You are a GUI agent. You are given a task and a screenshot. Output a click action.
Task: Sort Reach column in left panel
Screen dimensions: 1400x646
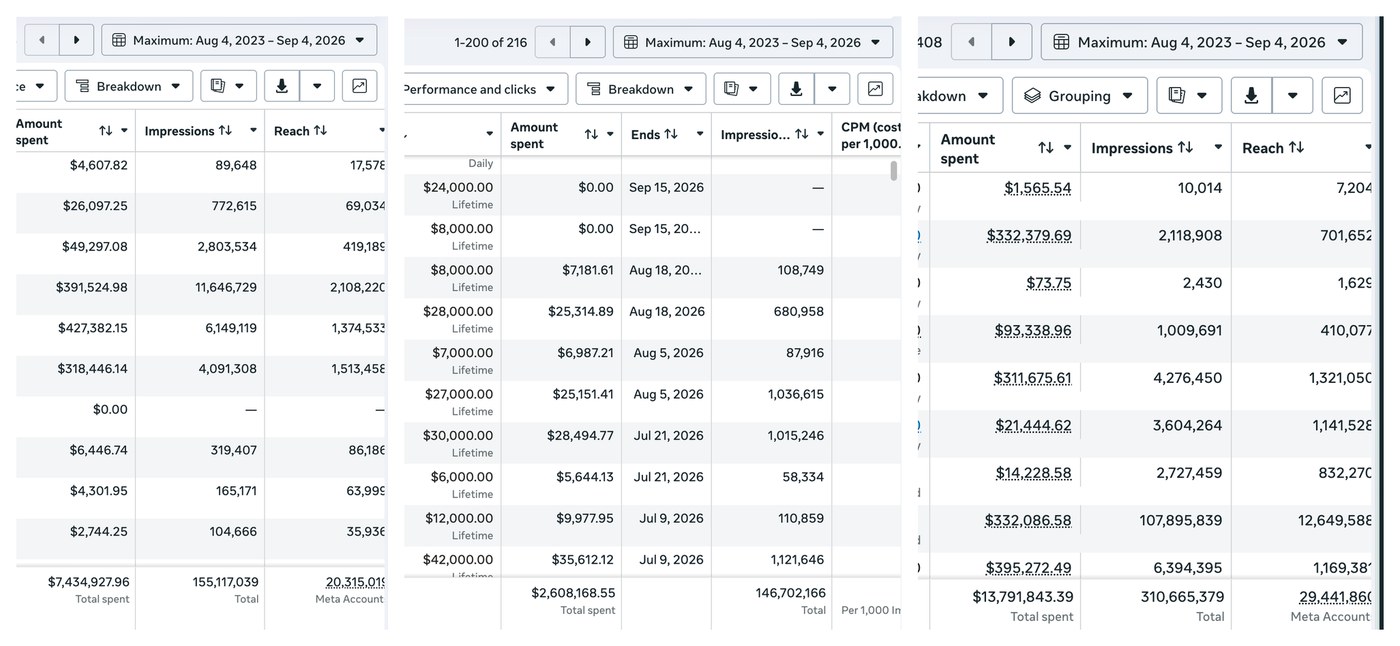[320, 131]
